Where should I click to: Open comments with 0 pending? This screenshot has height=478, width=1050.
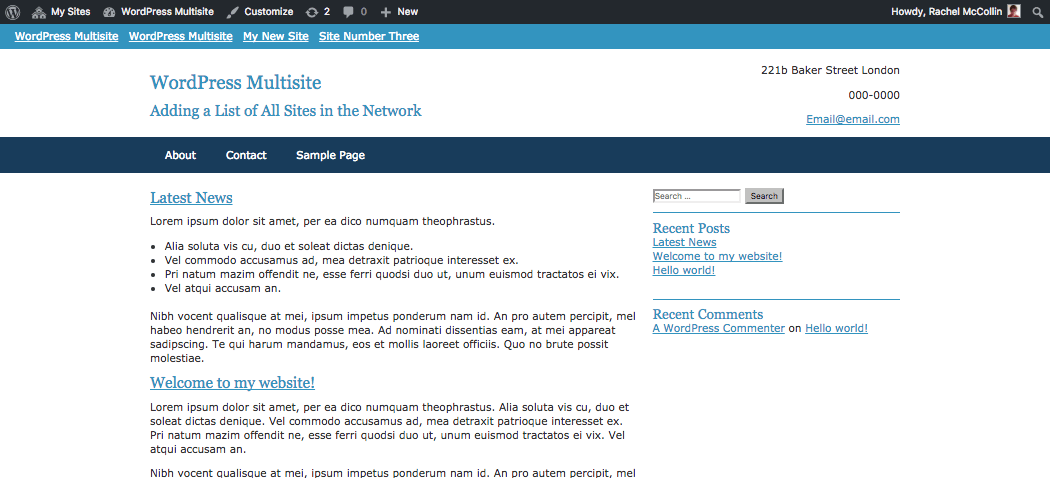[355, 12]
